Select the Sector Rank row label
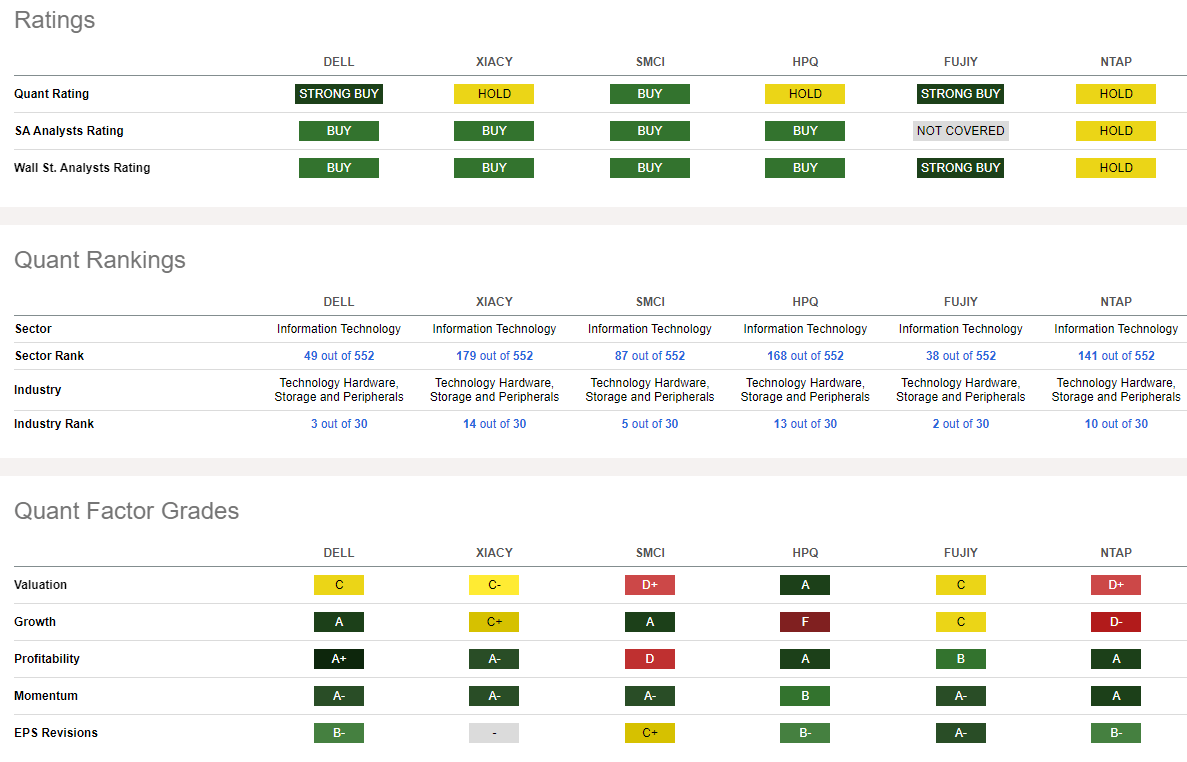 coord(49,356)
